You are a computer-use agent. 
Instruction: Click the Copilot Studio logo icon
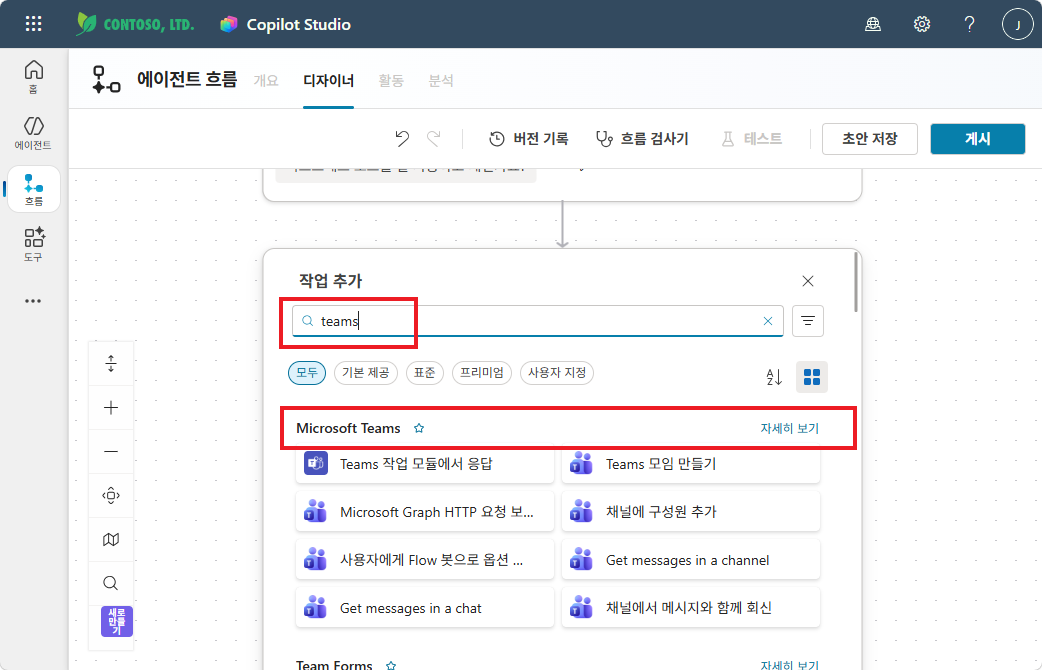click(229, 25)
